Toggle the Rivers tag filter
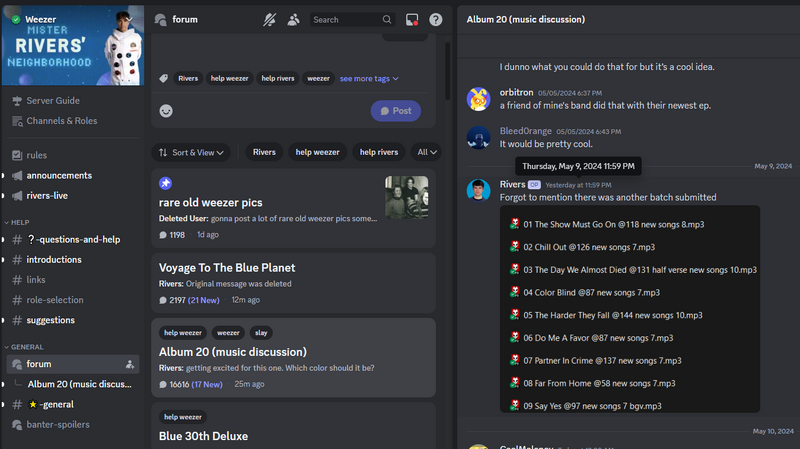This screenshot has height=449, width=800. coord(264,152)
